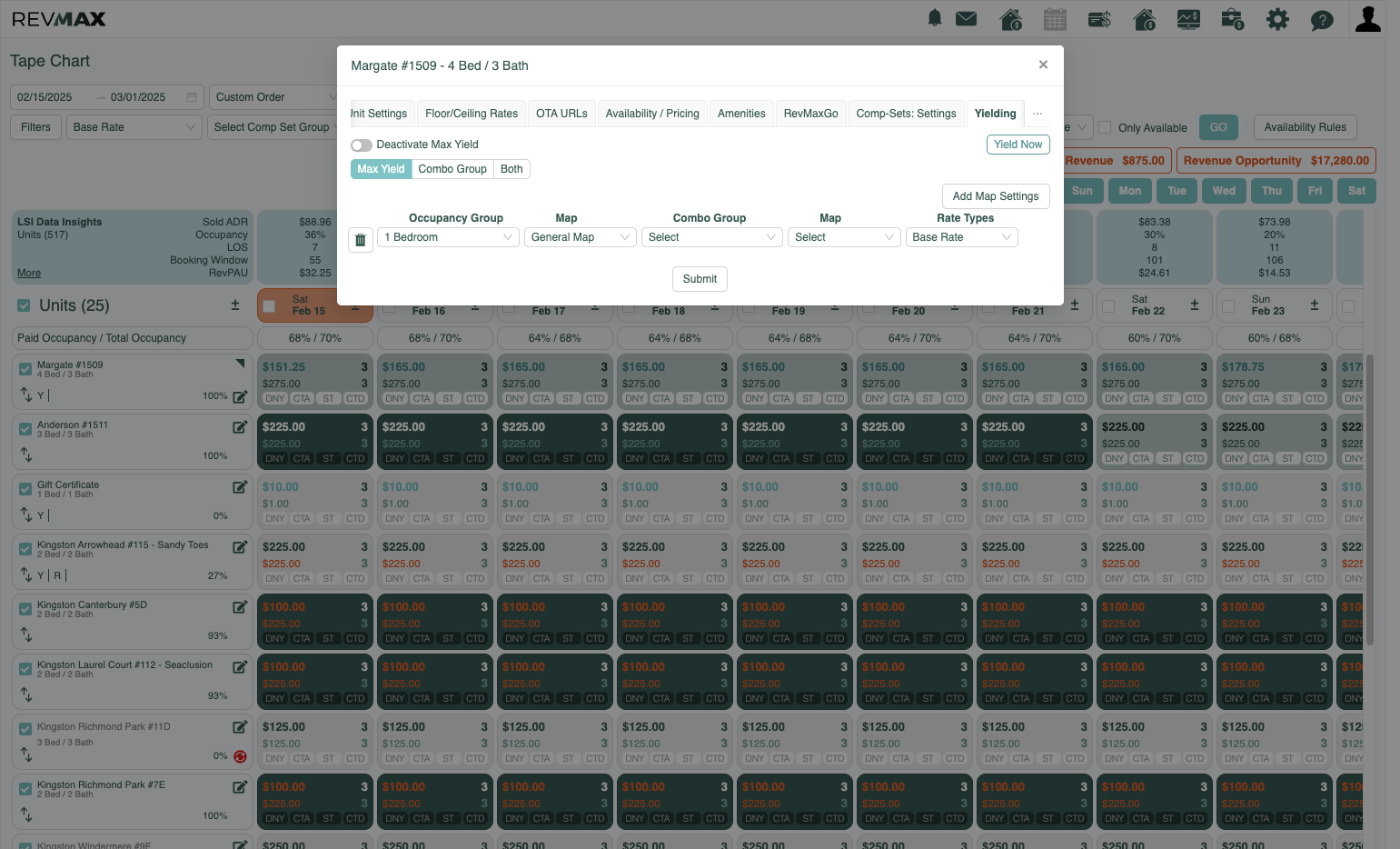
Task: Open the Rate Types Base Rate dropdown
Action: [962, 237]
